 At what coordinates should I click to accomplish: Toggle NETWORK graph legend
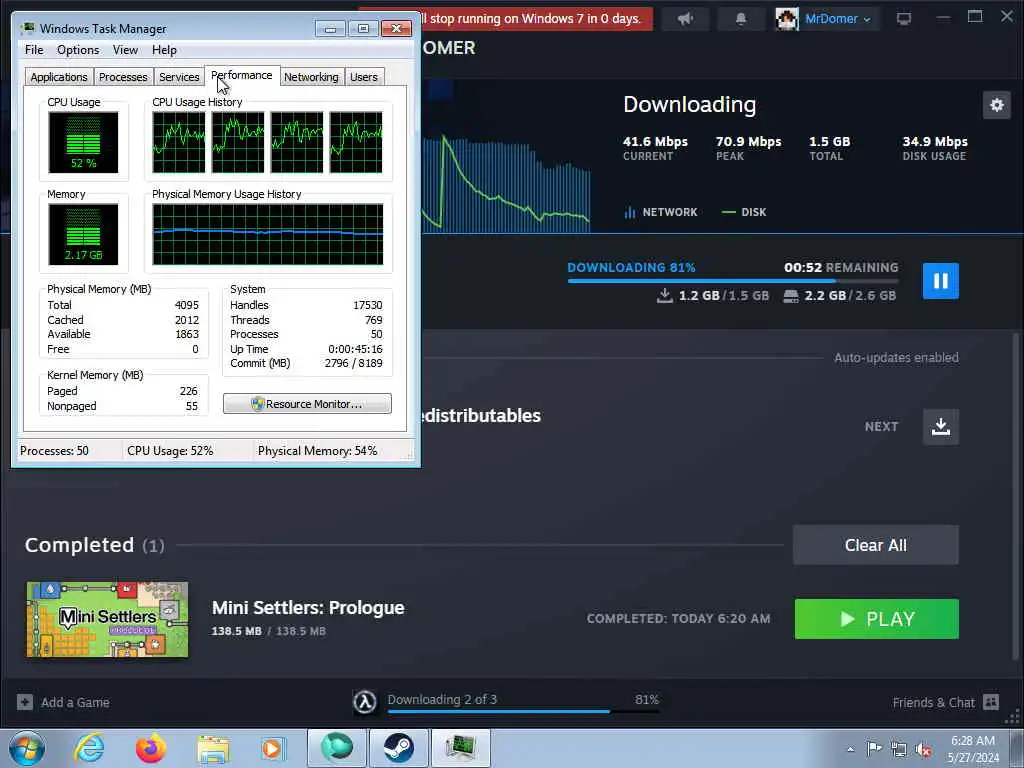pos(661,212)
